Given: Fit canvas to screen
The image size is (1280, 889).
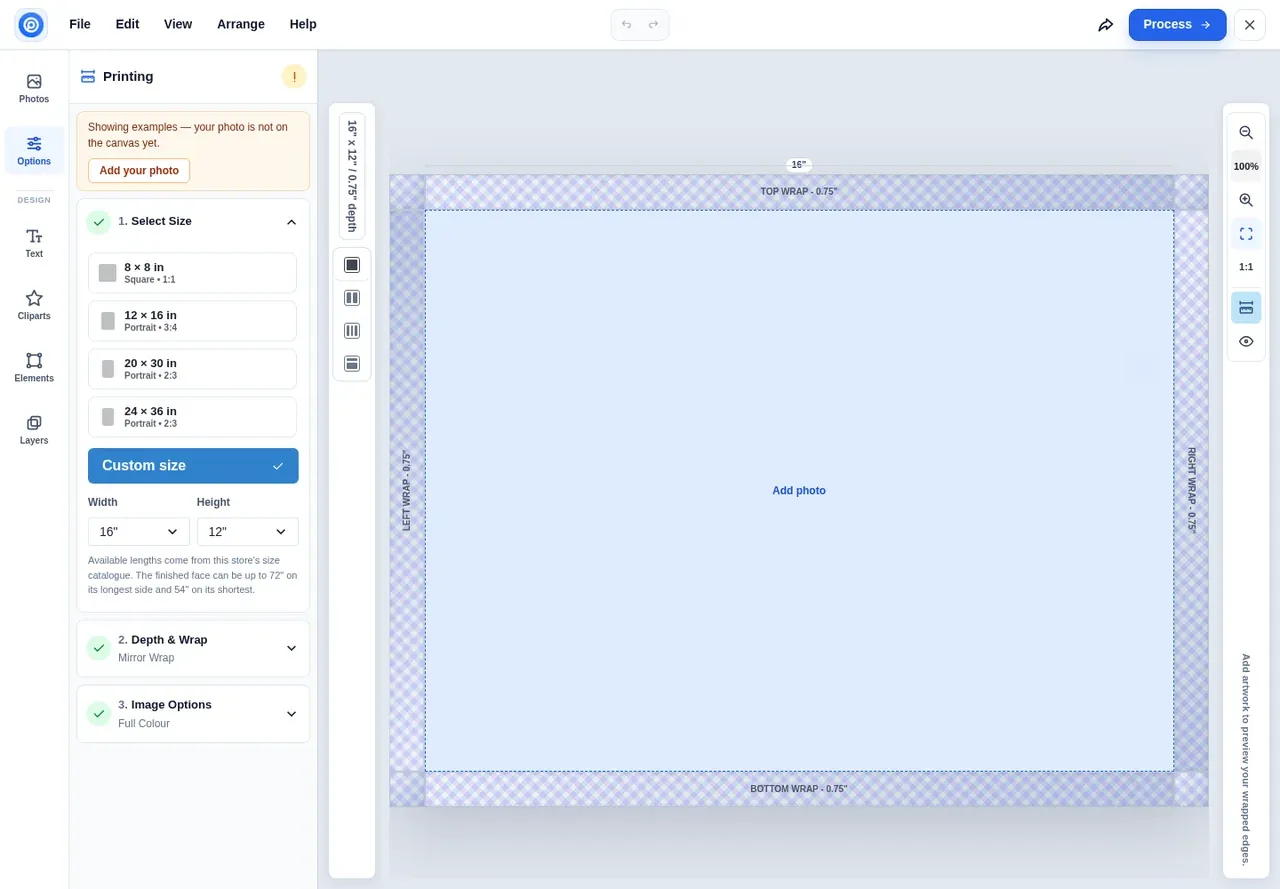Looking at the screenshot, I should [x=1246, y=234].
